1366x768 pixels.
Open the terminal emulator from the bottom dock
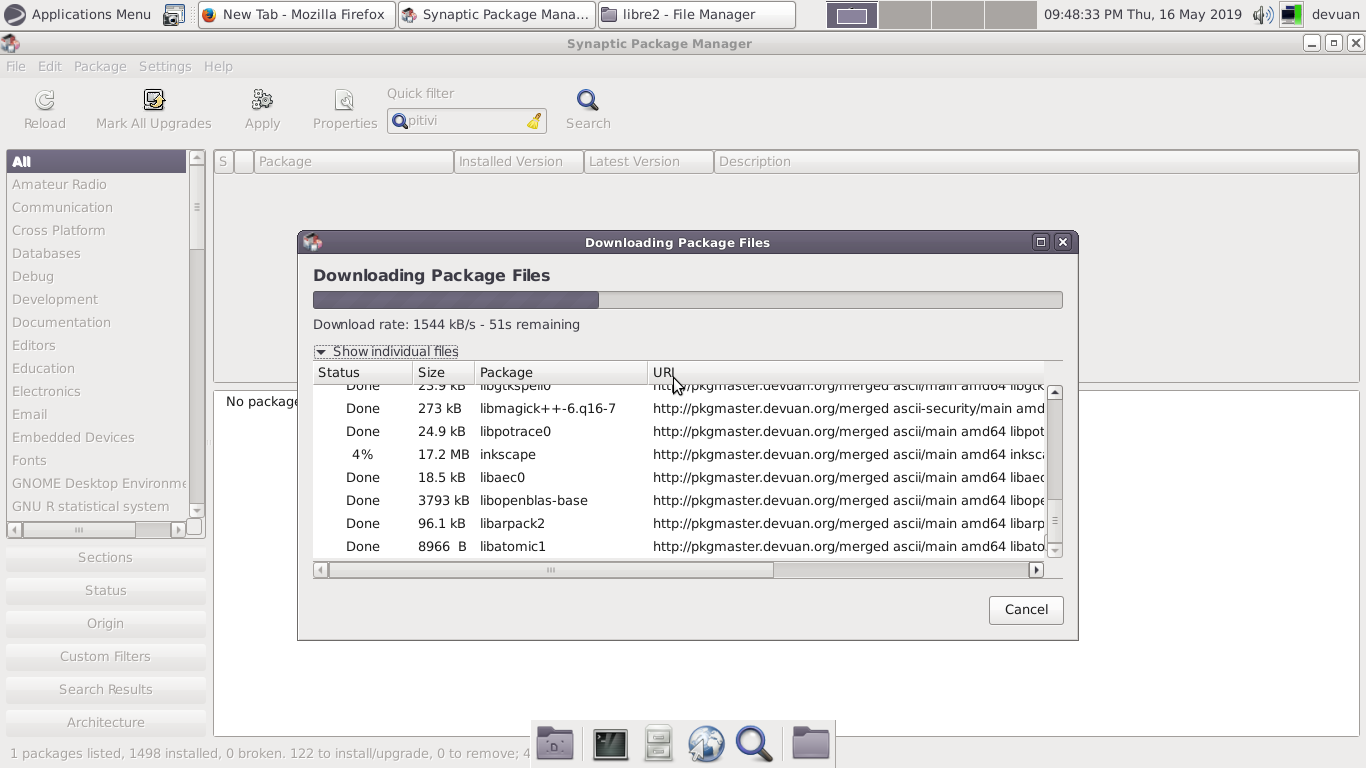[x=610, y=743]
